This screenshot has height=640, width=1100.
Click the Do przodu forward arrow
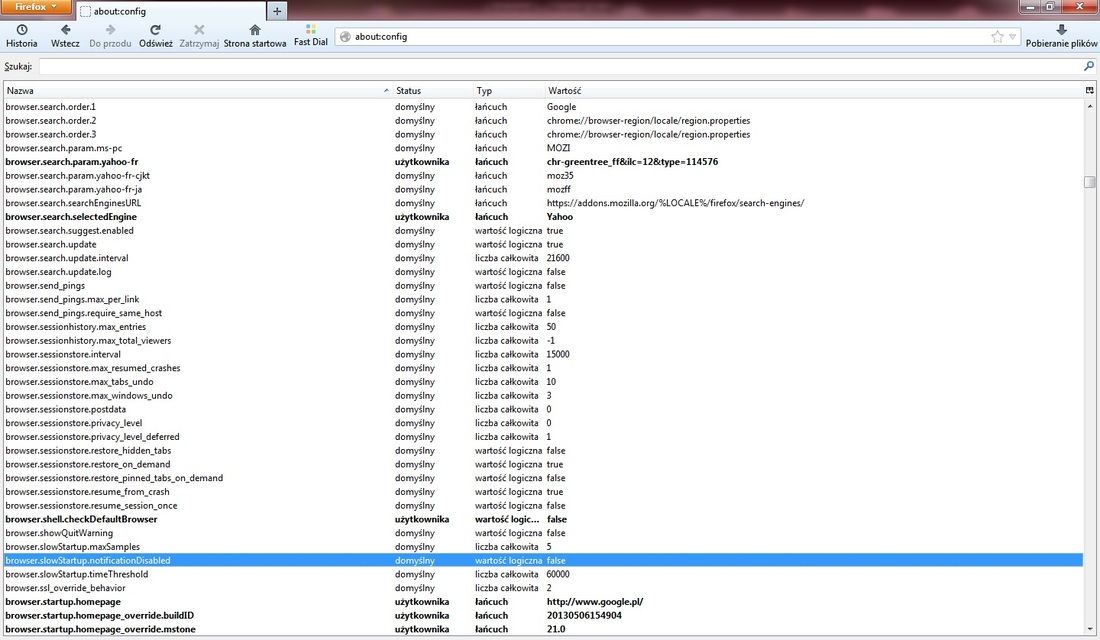pyautogui.click(x=110, y=36)
